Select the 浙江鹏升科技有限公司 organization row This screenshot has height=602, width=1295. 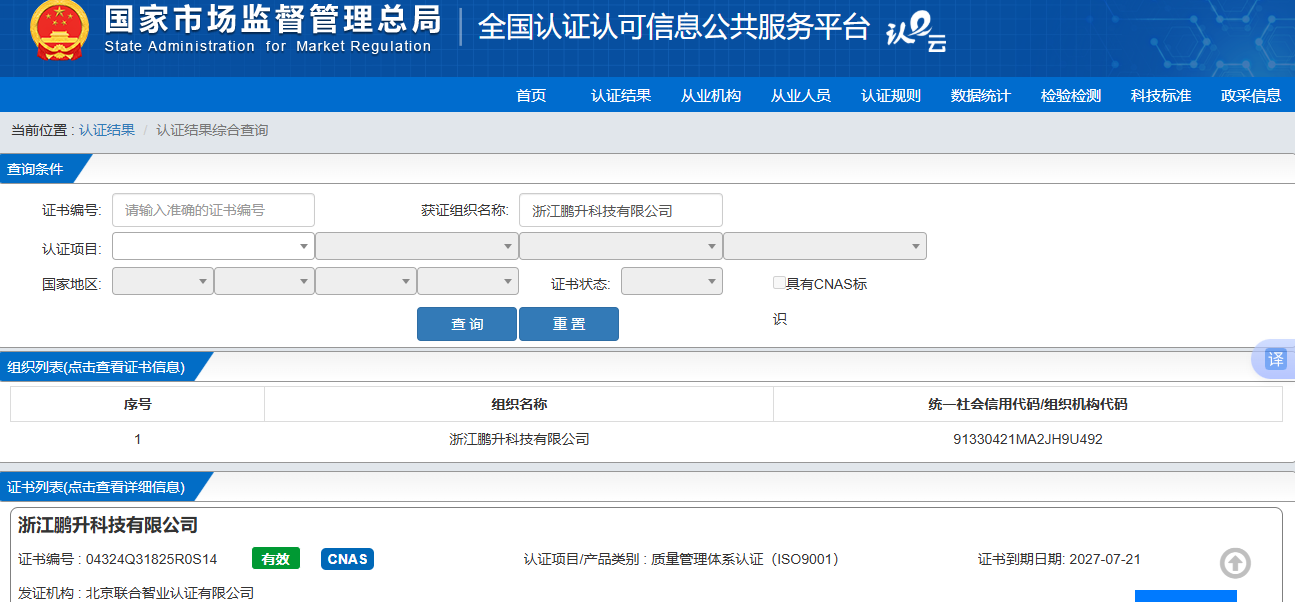tap(519, 439)
